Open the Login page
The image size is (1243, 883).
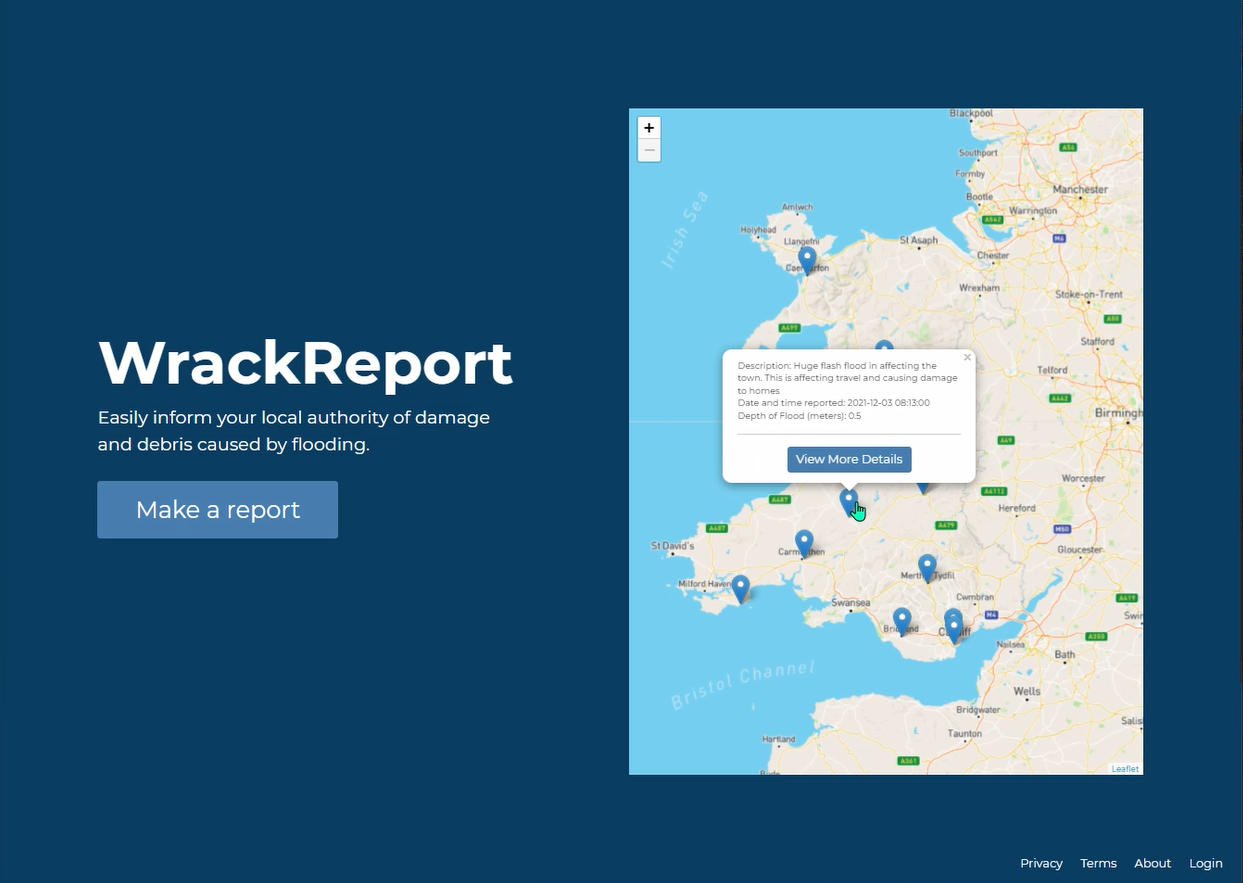tap(1205, 863)
